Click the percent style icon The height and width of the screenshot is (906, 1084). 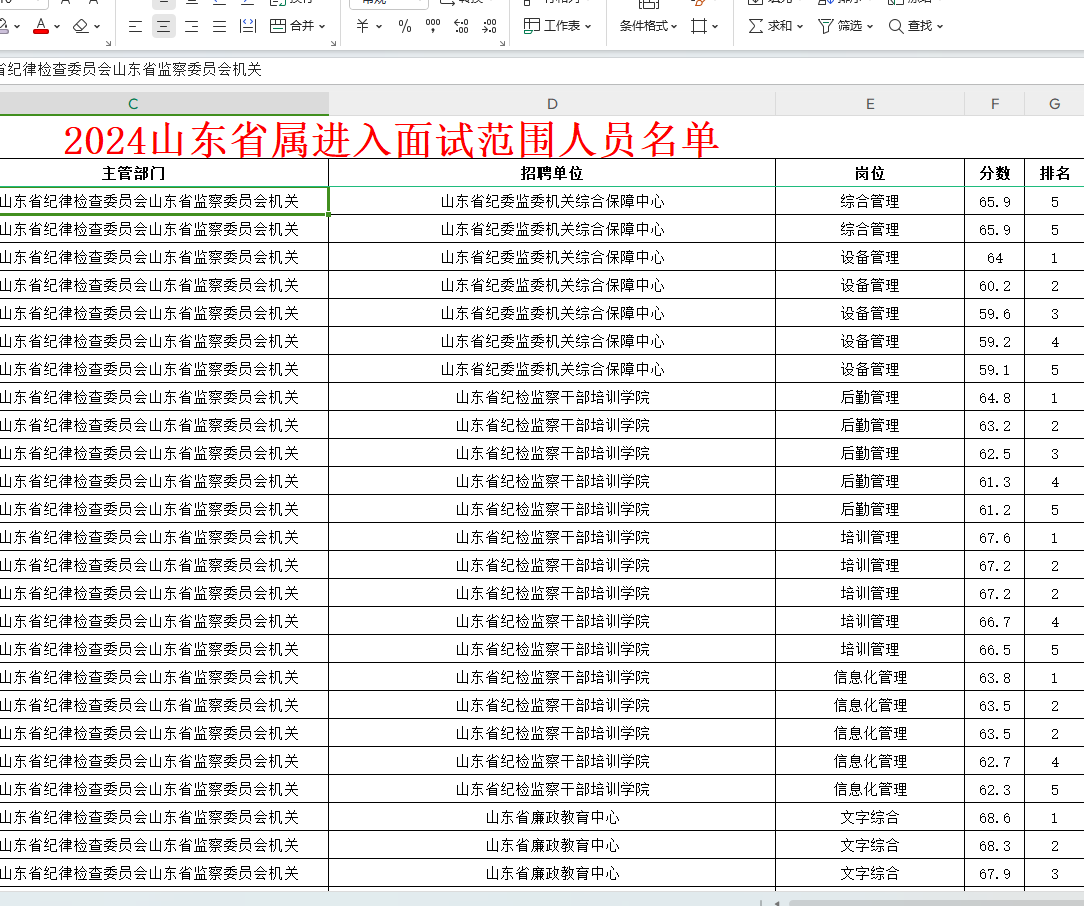click(405, 26)
